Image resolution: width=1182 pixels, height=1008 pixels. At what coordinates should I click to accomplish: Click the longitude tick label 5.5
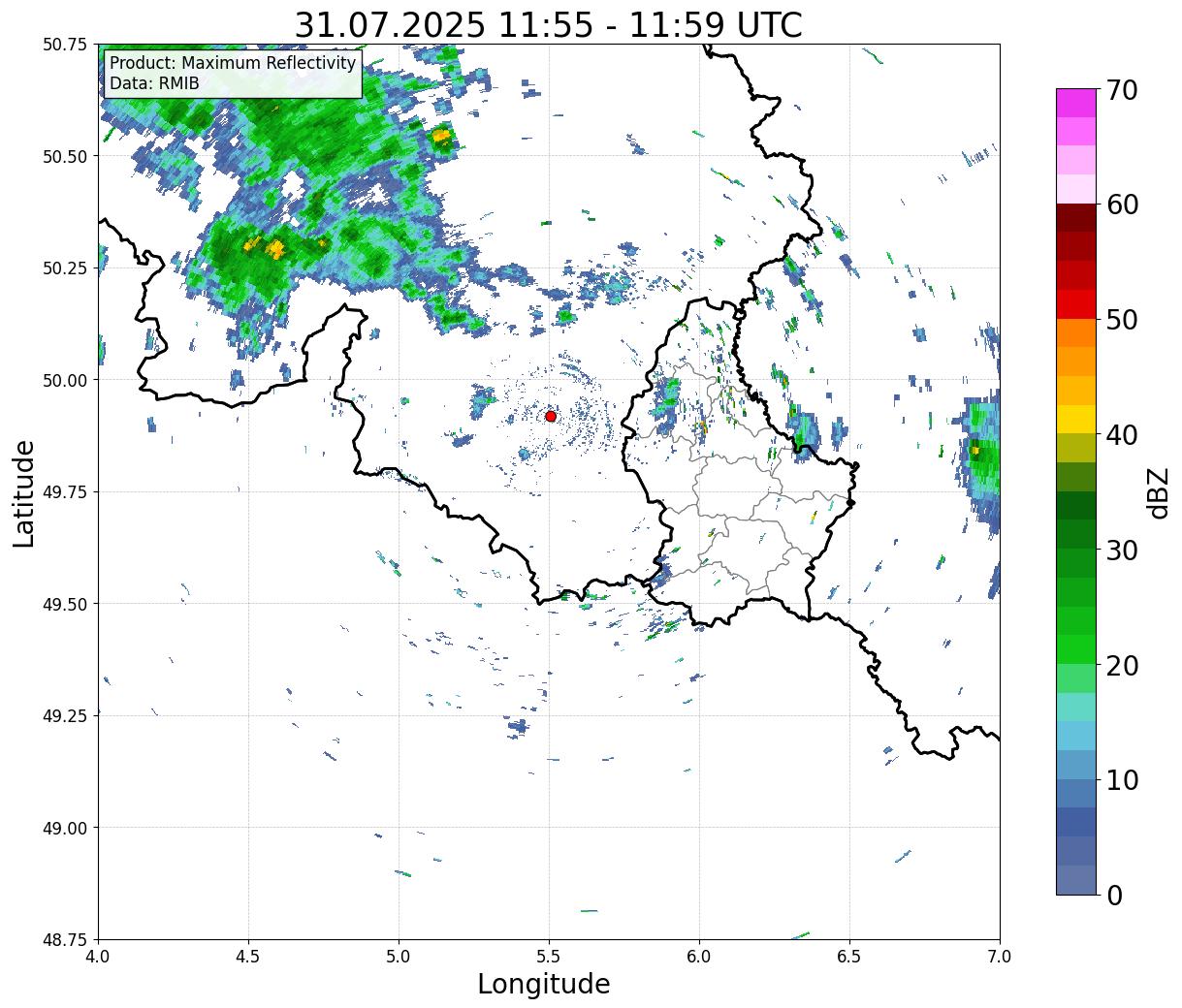tap(549, 957)
